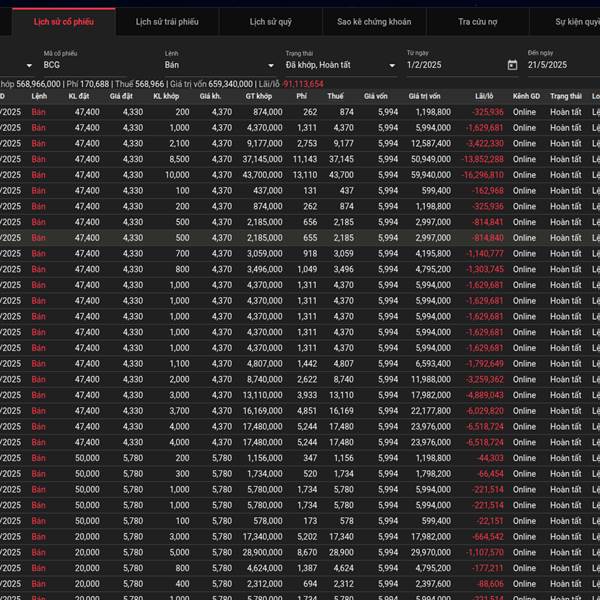This screenshot has height=600, width=600.
Task: Sort by the Lệnh column header
Action: [x=39, y=96]
